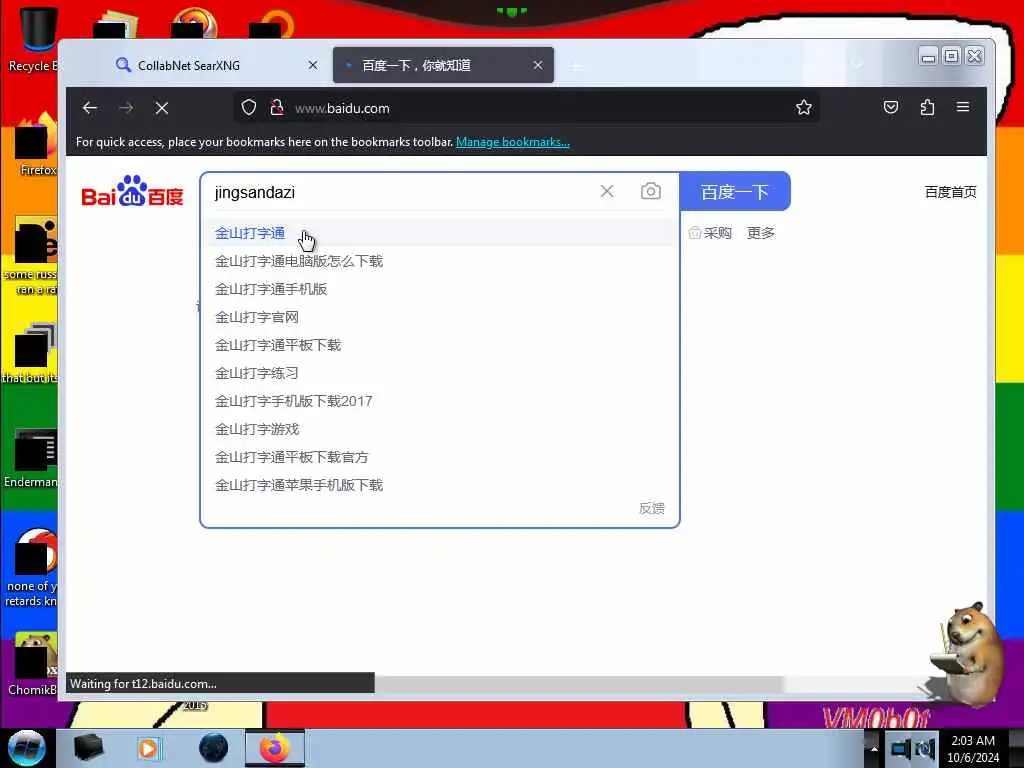
Task: Select suggestion 金山打字通平板下载官方
Action: pos(440,458)
